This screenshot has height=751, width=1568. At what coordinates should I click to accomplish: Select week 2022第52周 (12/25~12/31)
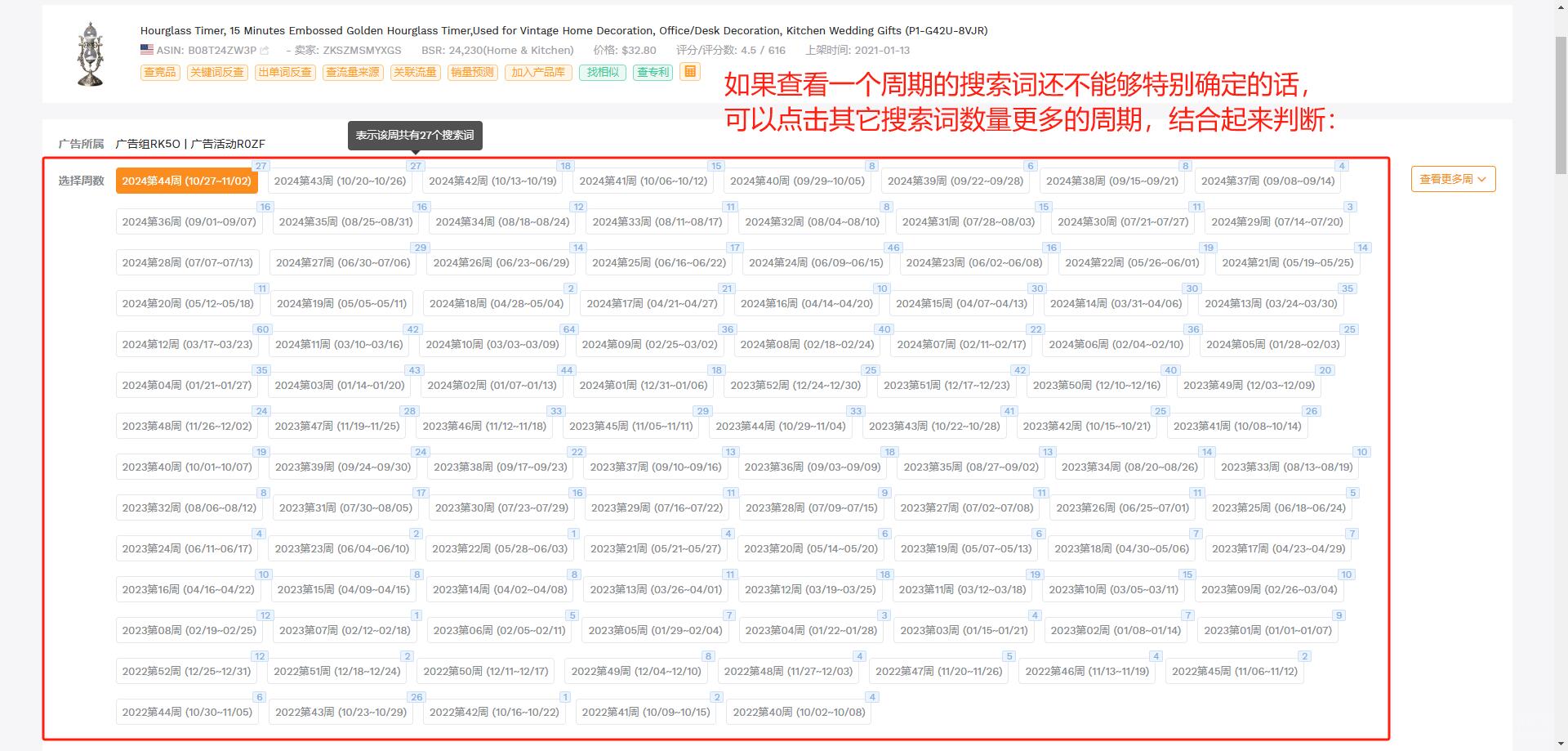[x=186, y=671]
